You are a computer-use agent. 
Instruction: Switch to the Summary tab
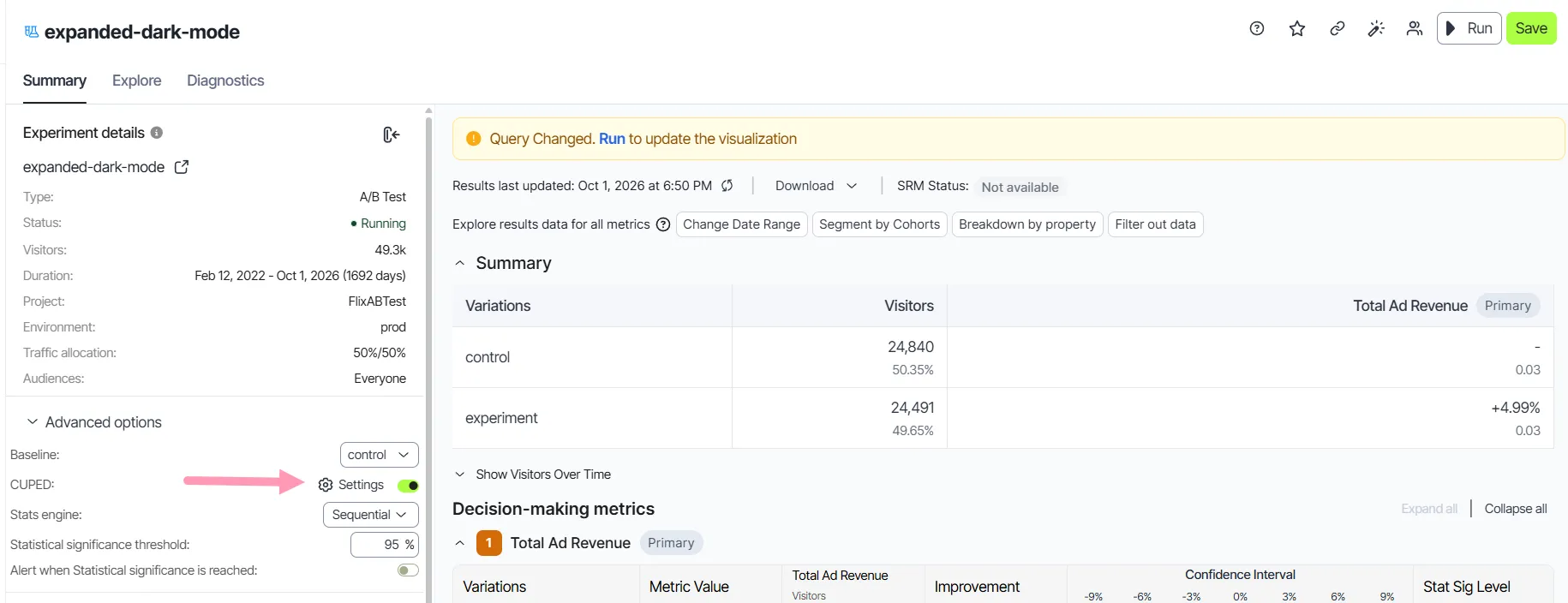click(55, 81)
